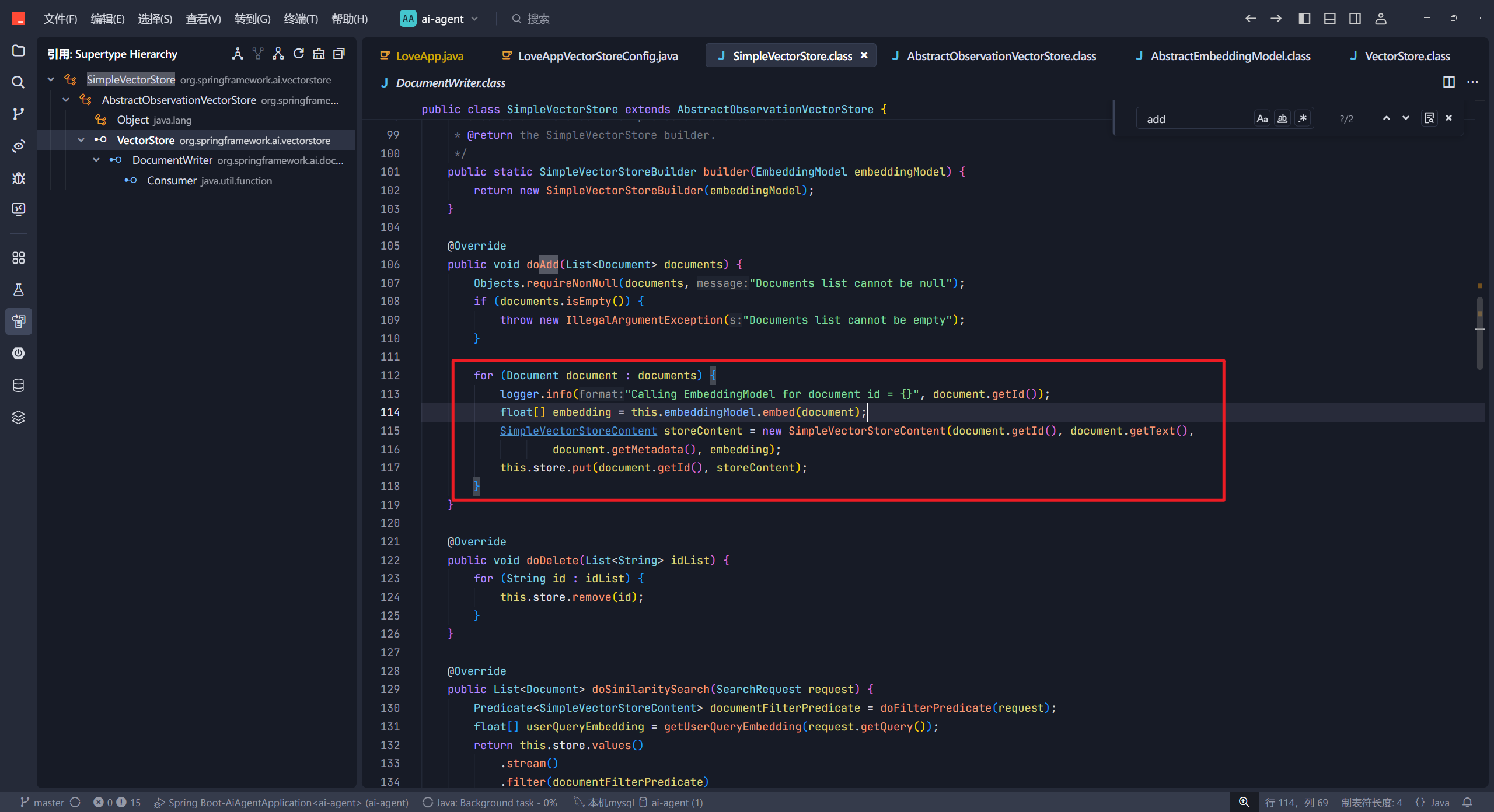Toggle regular expression in find box

click(1303, 118)
